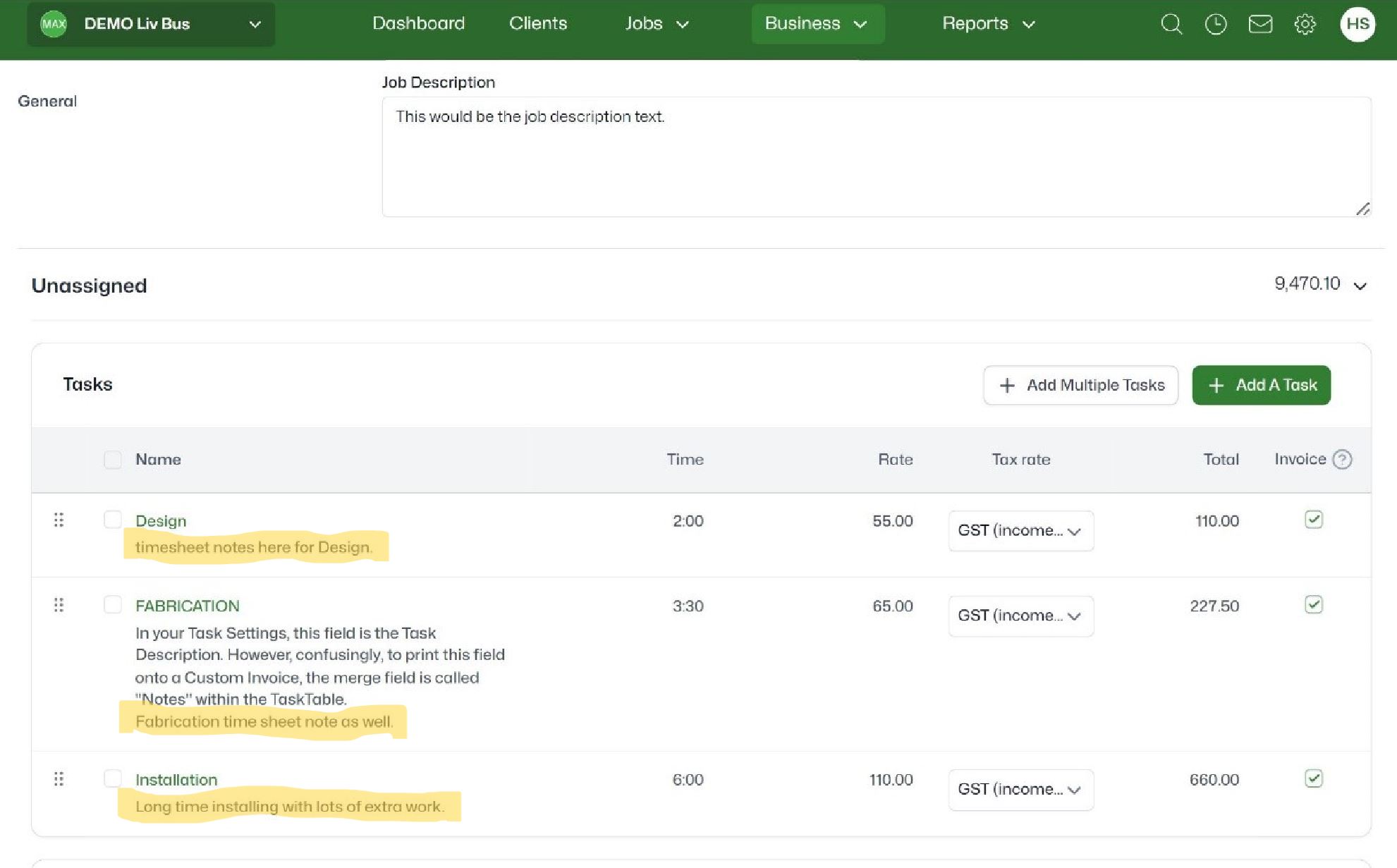Viewport: 1397px width, 868px height.
Task: Go to the Clients menu
Action: click(538, 23)
